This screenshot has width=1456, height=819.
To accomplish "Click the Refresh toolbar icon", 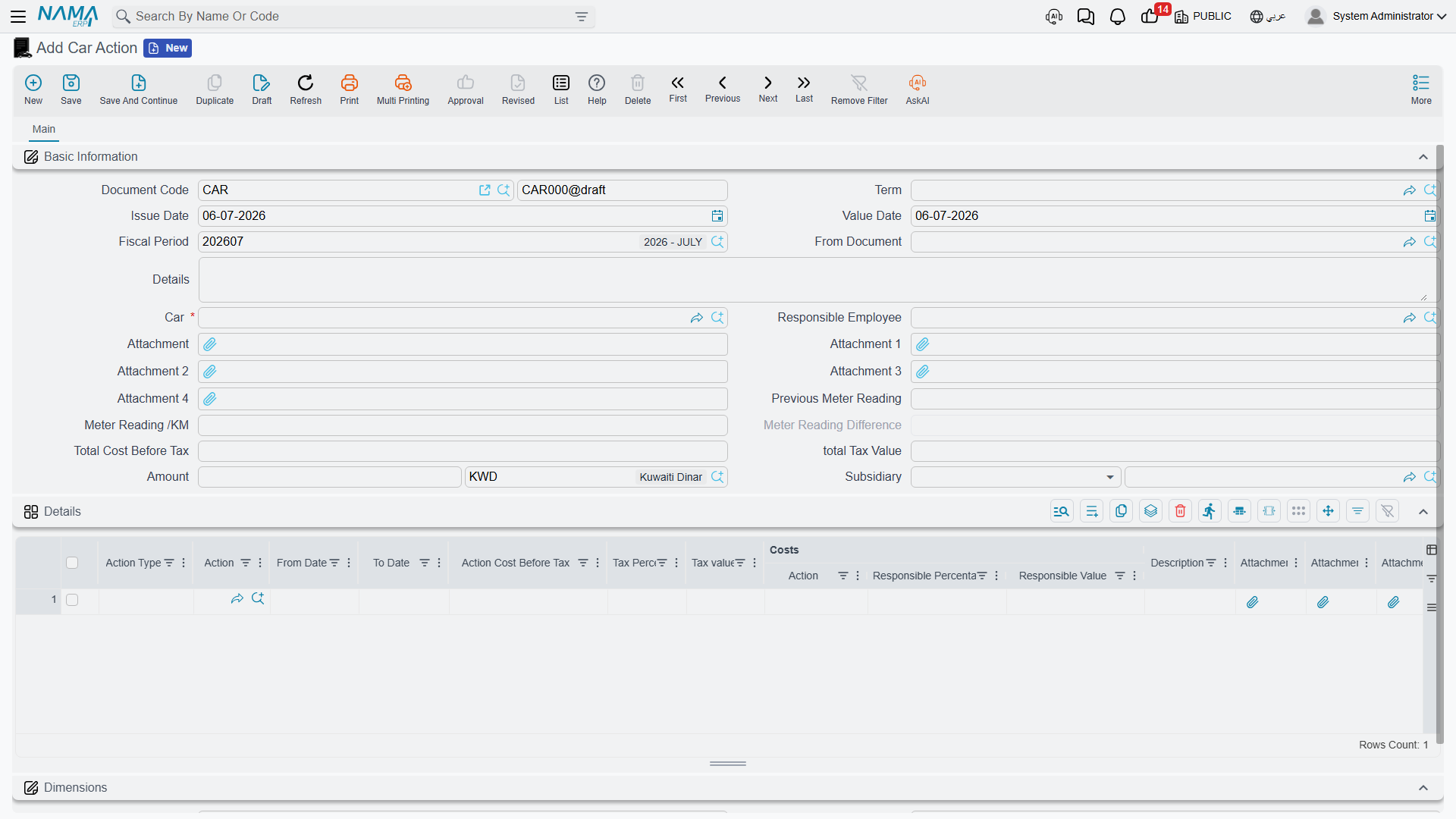I will [x=306, y=83].
